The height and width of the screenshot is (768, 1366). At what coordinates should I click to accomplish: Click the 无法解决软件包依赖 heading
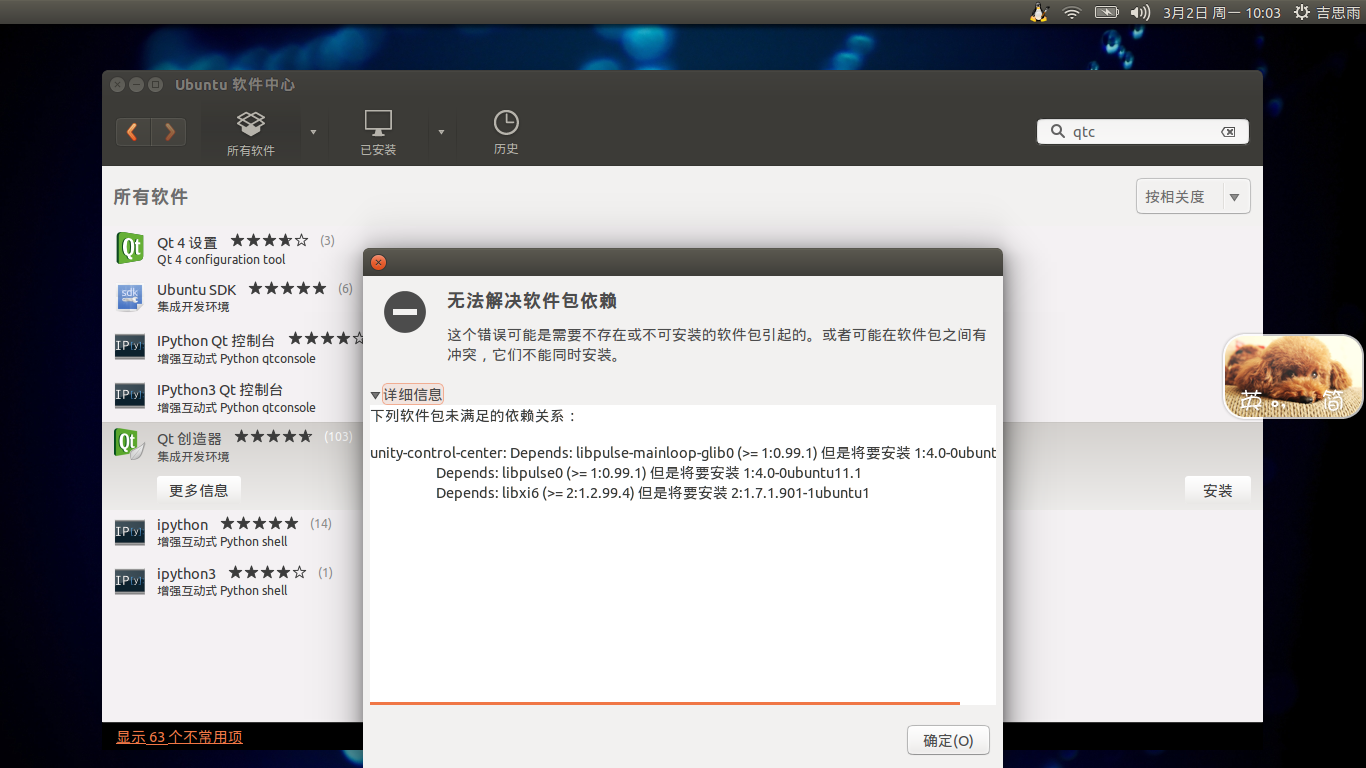coord(531,301)
